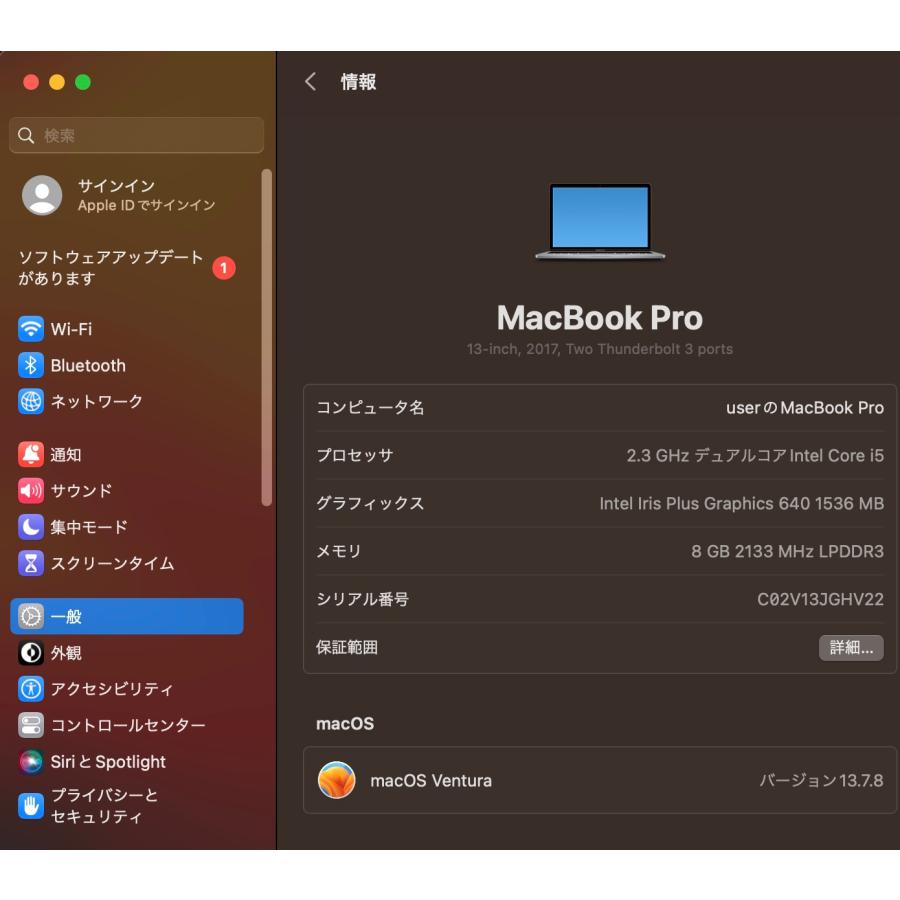The image size is (900, 900).
Task: Click the Apple ID avatar icon
Action: 42,195
